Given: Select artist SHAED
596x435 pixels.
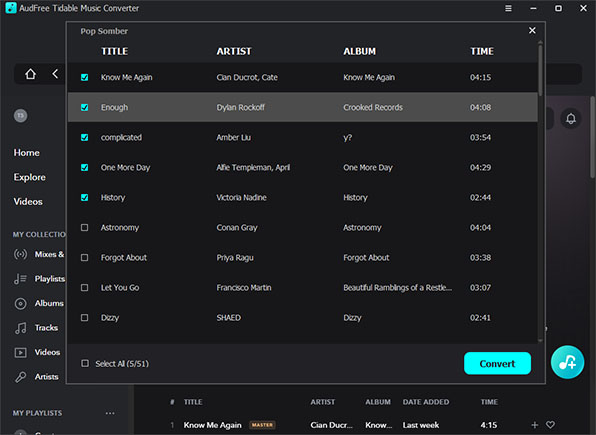Looking at the screenshot, I should pyautogui.click(x=228, y=318).
